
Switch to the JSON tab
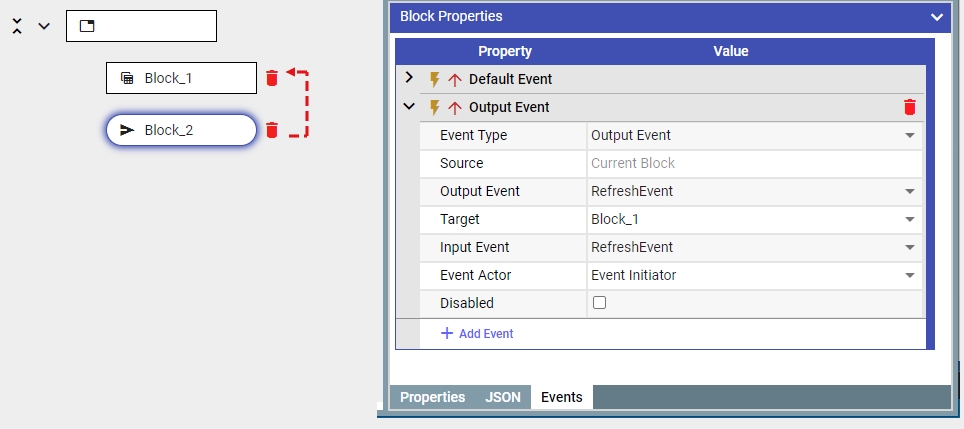click(x=503, y=397)
